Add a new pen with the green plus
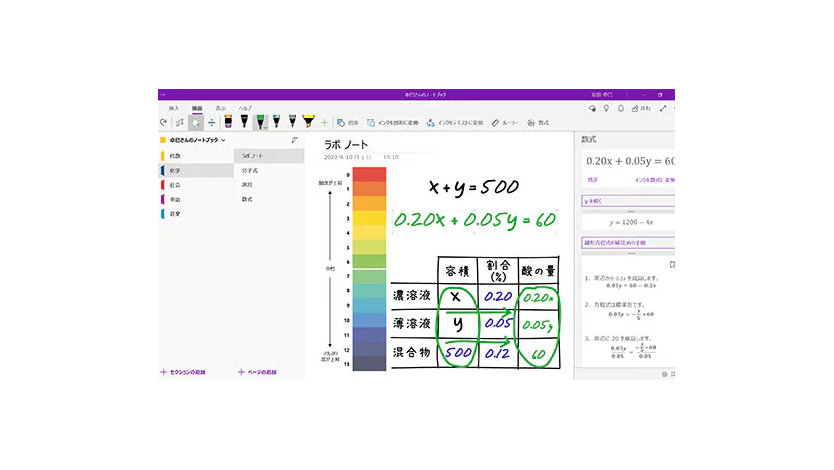Screen dimensions: 834x470 [x=324, y=123]
